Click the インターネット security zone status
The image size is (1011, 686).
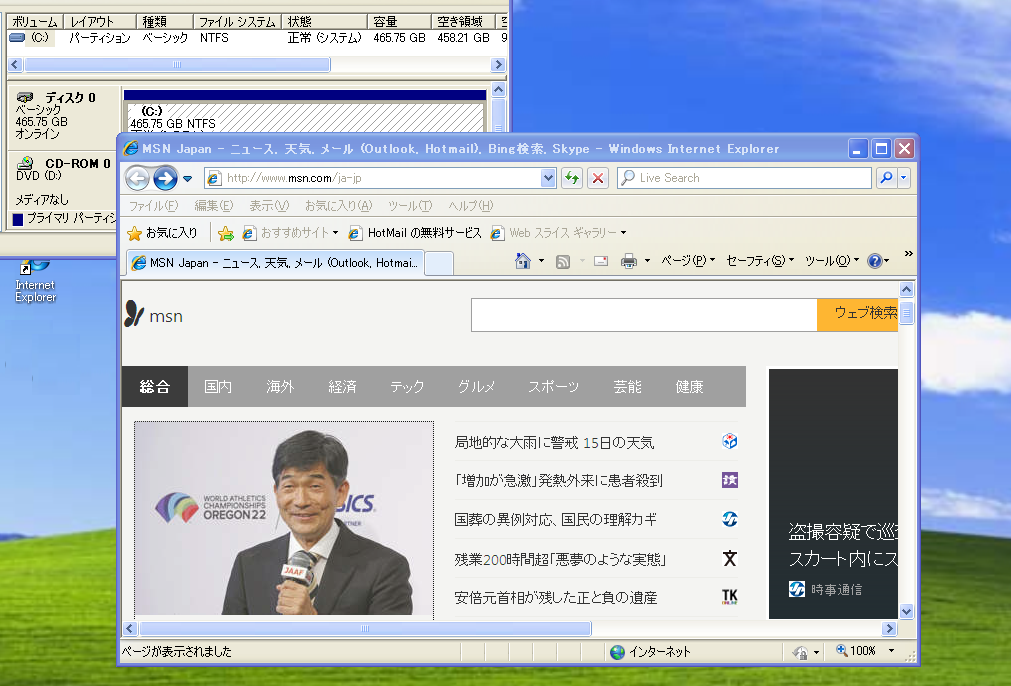(x=651, y=652)
